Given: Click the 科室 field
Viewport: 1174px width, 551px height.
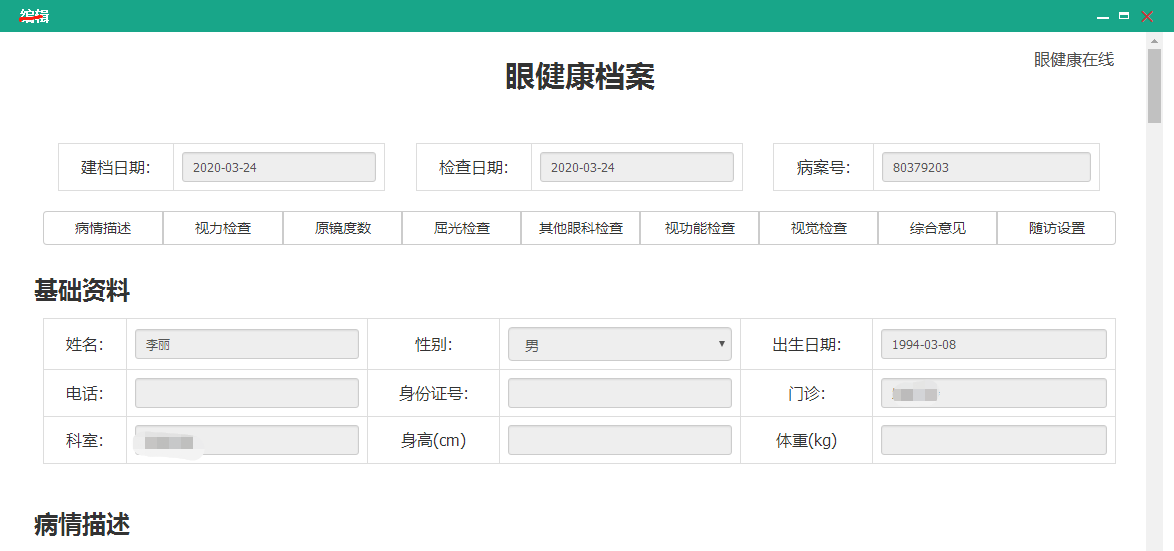Looking at the screenshot, I should pyautogui.click(x=247, y=440).
